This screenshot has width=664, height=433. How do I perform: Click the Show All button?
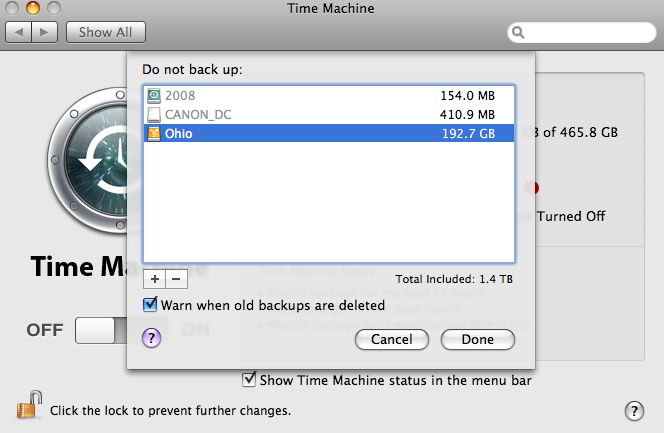(105, 32)
